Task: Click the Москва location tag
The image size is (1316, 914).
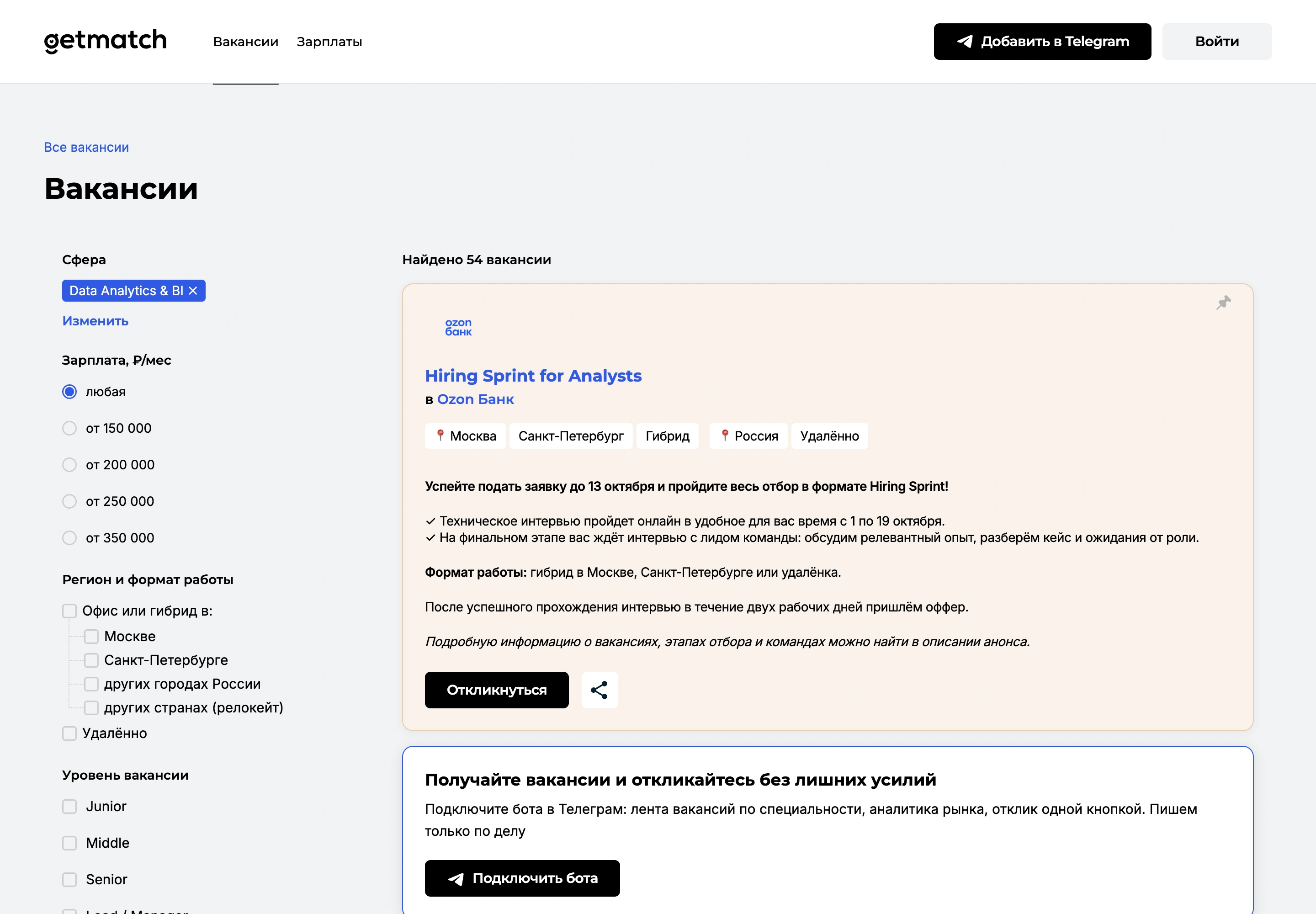Action: pos(466,436)
